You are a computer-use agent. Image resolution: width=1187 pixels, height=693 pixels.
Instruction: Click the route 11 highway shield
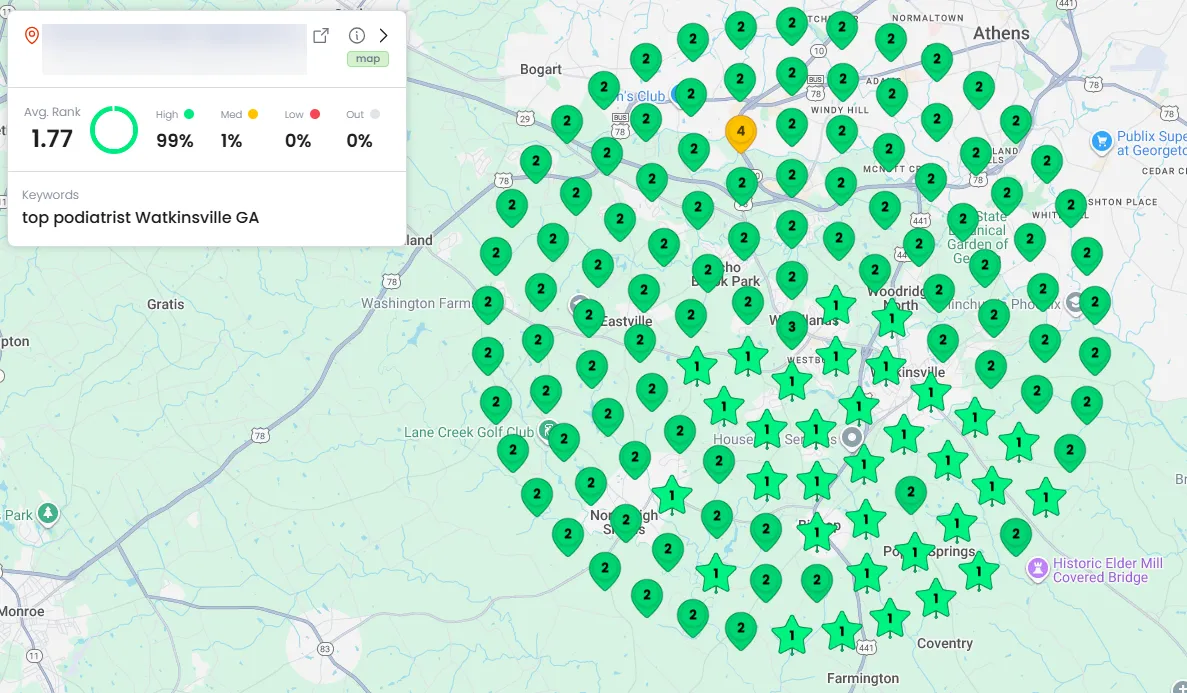(x=34, y=657)
